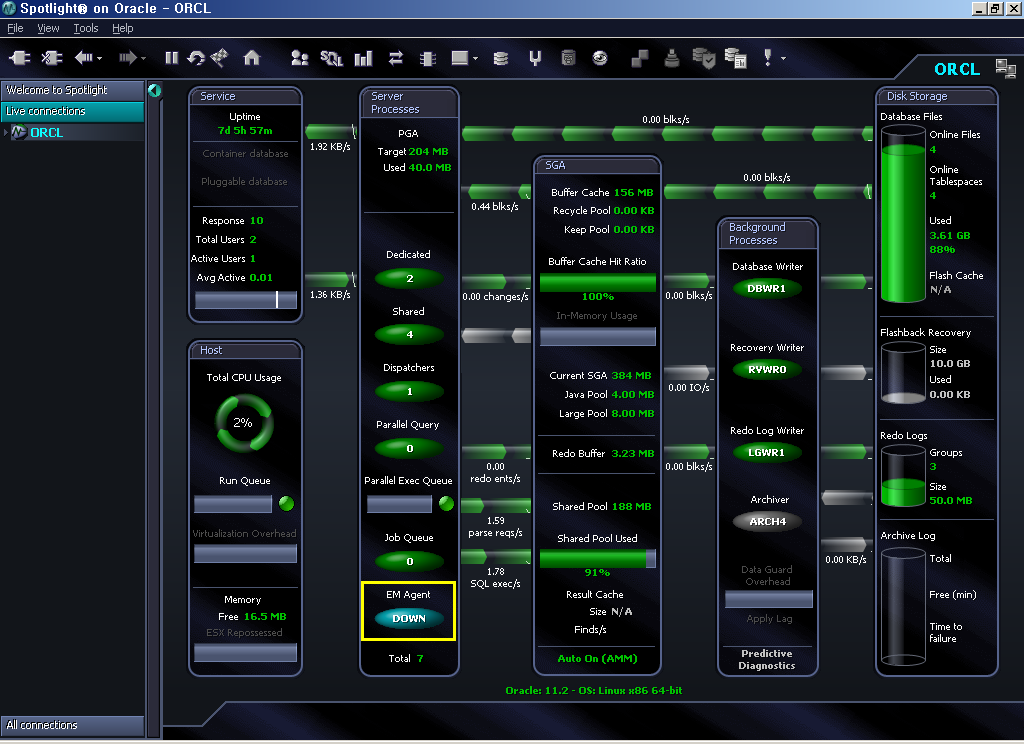Click the tuning fork toolbar icon
This screenshot has width=1024, height=744.
click(x=535, y=59)
